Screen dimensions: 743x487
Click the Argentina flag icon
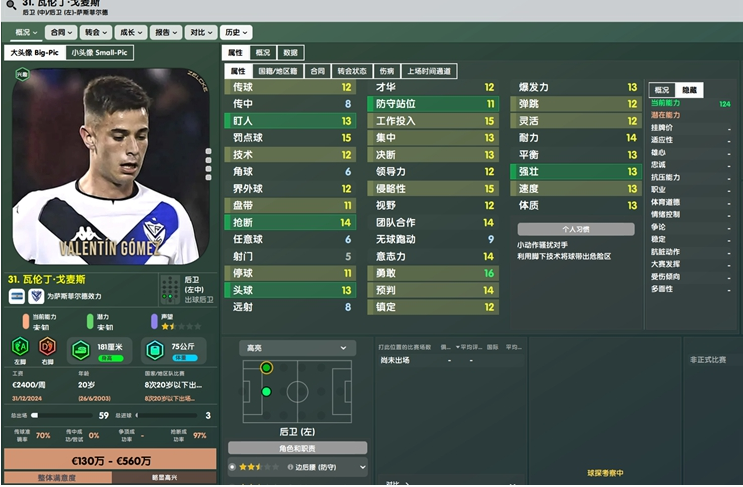(17, 296)
